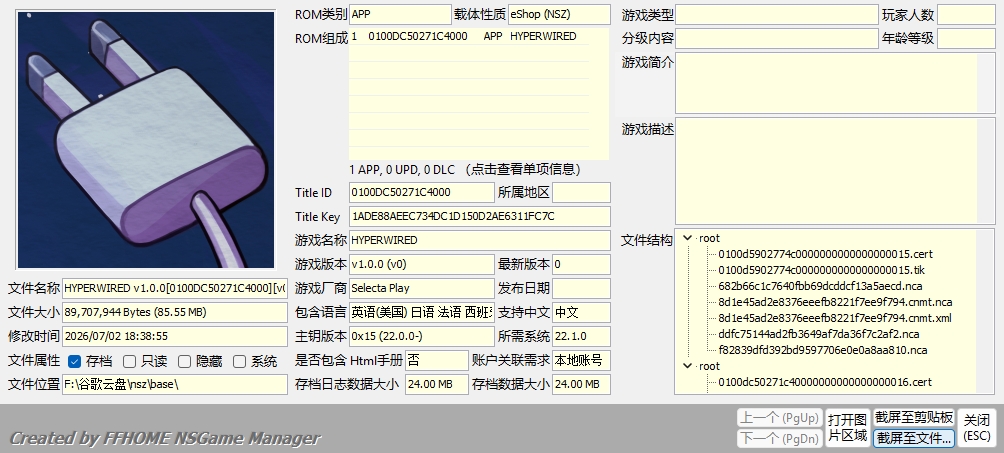This screenshot has height=453, width=1004.
Task: Select 8d1e45ad2e8376eeefb8221f7ee9f794.cnmt.nca tree item
Action: (x=835, y=302)
